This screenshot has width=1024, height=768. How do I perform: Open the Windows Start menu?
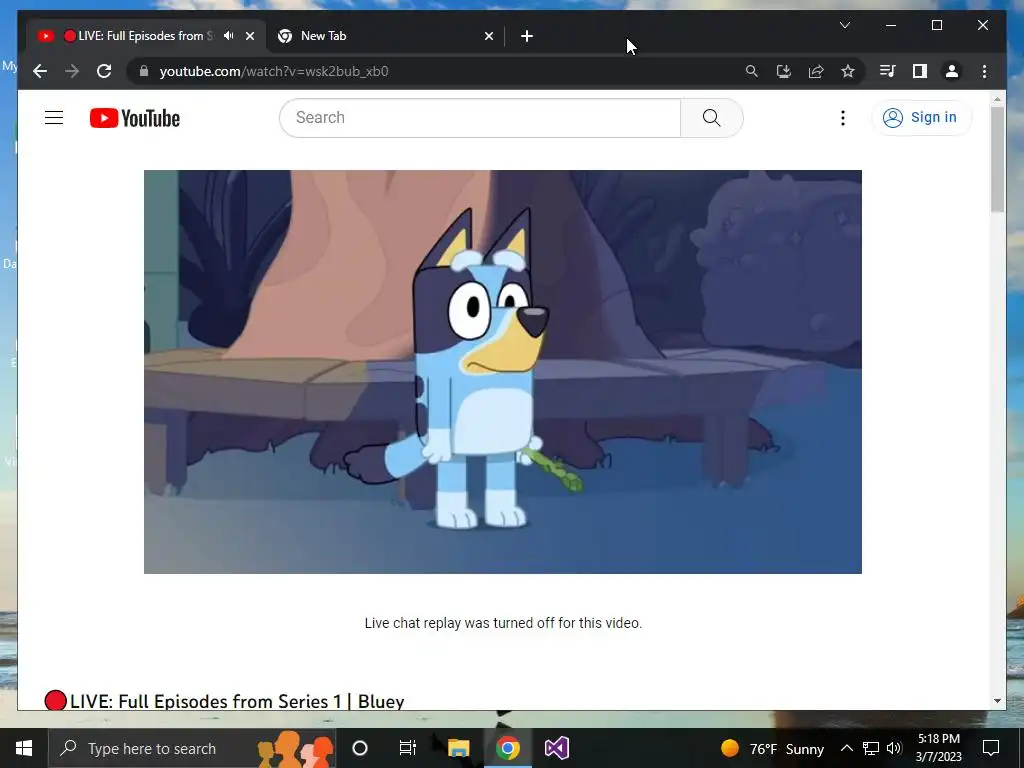[24, 748]
